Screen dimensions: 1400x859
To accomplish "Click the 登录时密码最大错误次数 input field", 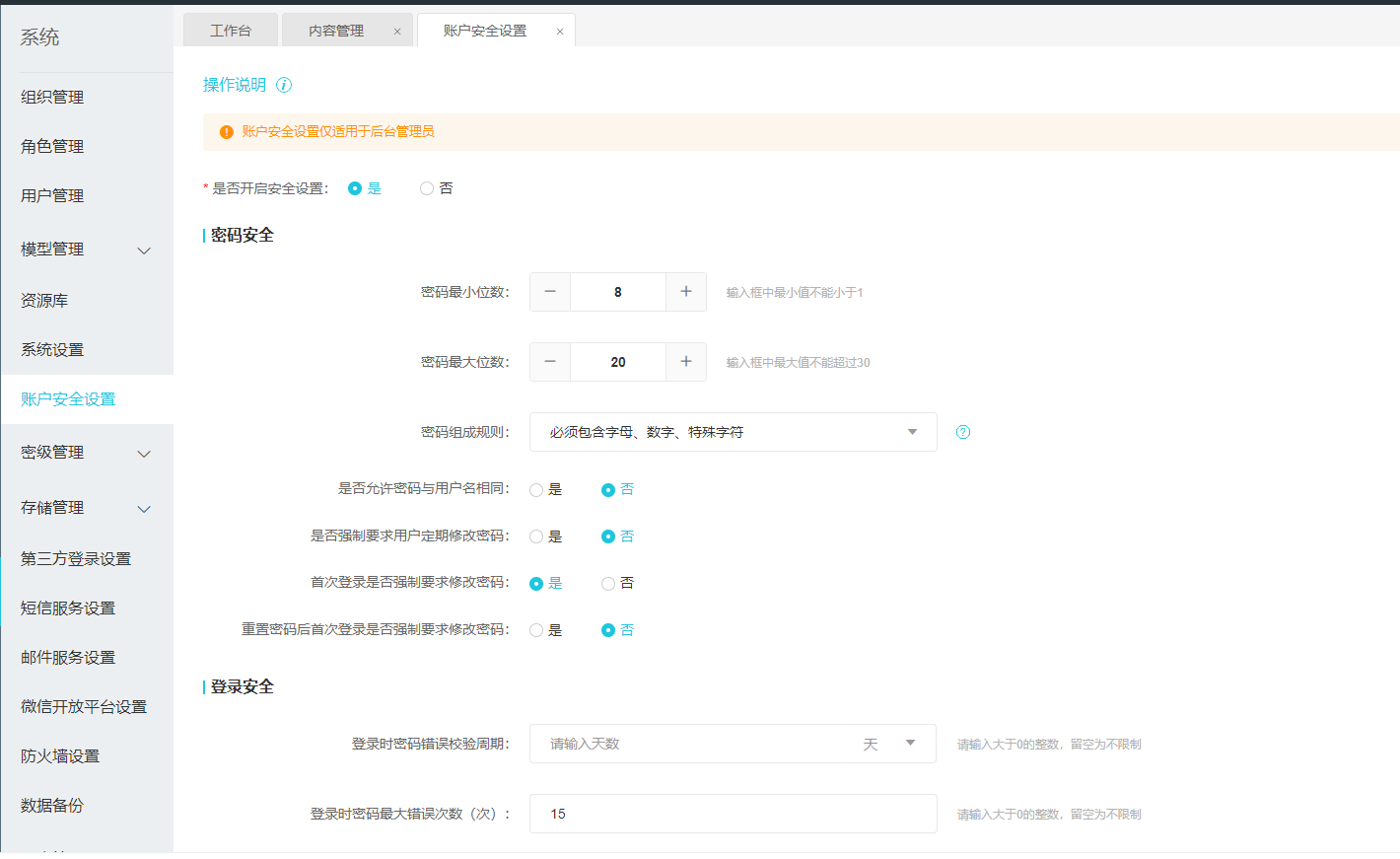I will pos(733,814).
